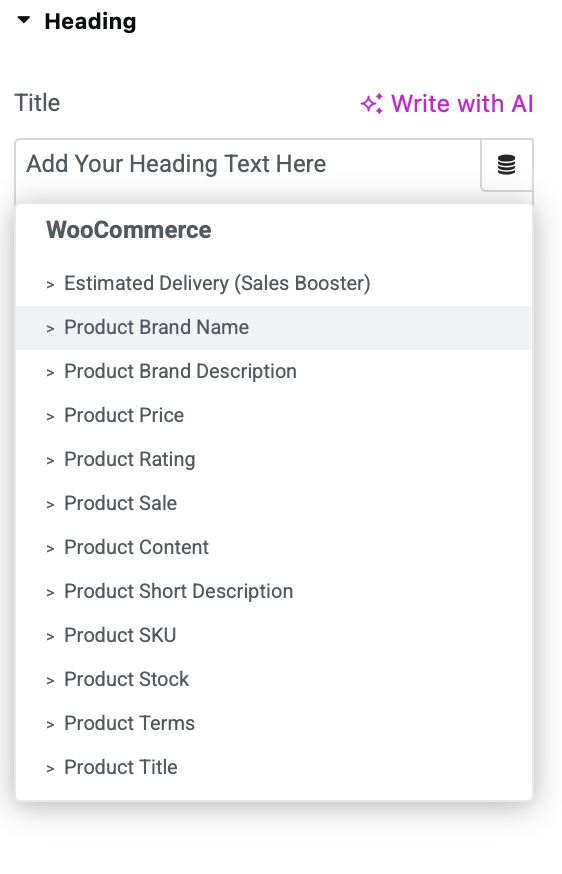Viewport: 562px width, 874px height.
Task: Choose Product Brand Description option
Action: click(x=274, y=372)
